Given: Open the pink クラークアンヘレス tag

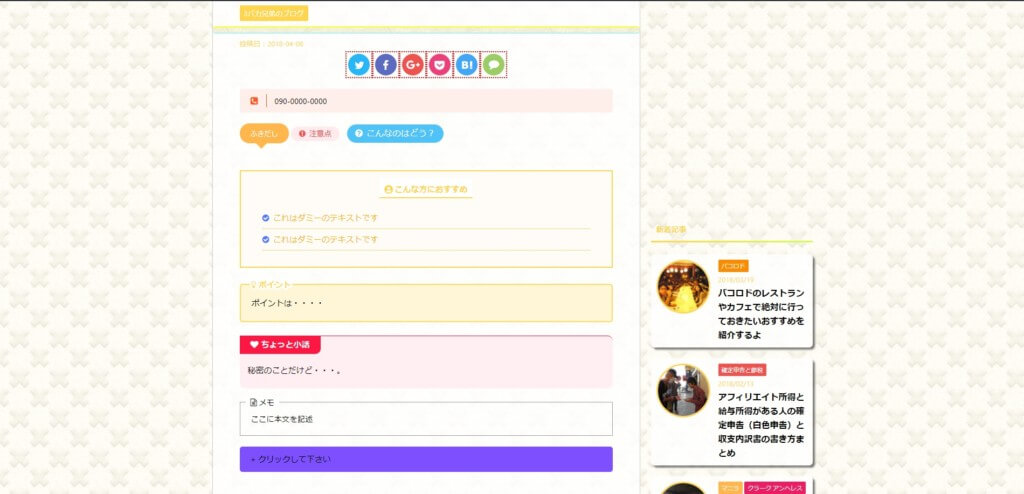Looking at the screenshot, I should [x=775, y=488].
